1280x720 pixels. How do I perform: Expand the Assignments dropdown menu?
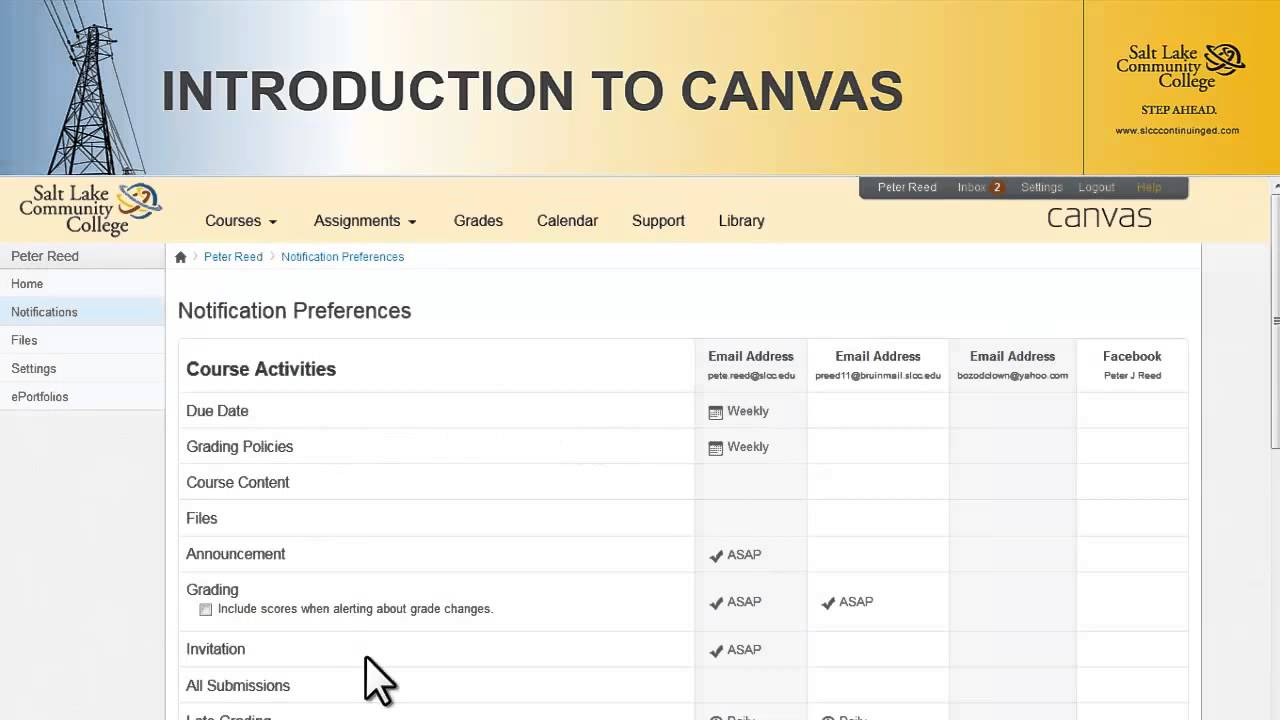click(x=365, y=221)
